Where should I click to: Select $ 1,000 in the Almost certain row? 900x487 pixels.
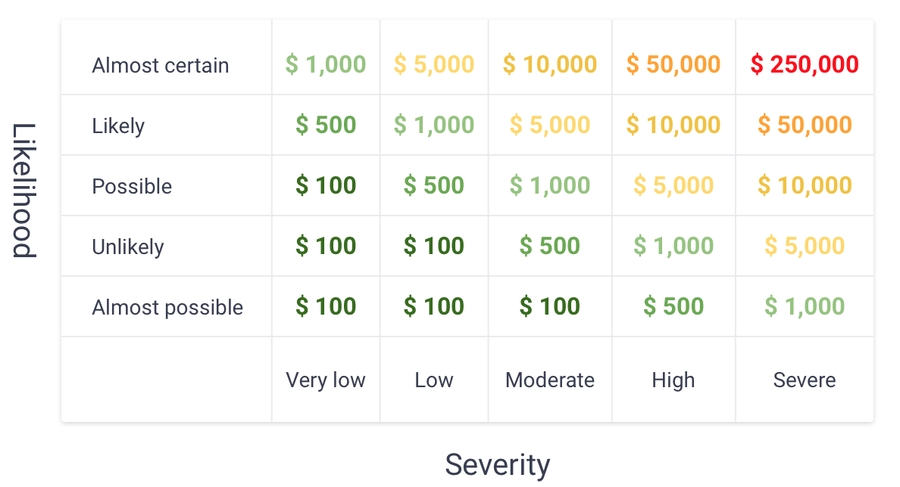tap(325, 65)
